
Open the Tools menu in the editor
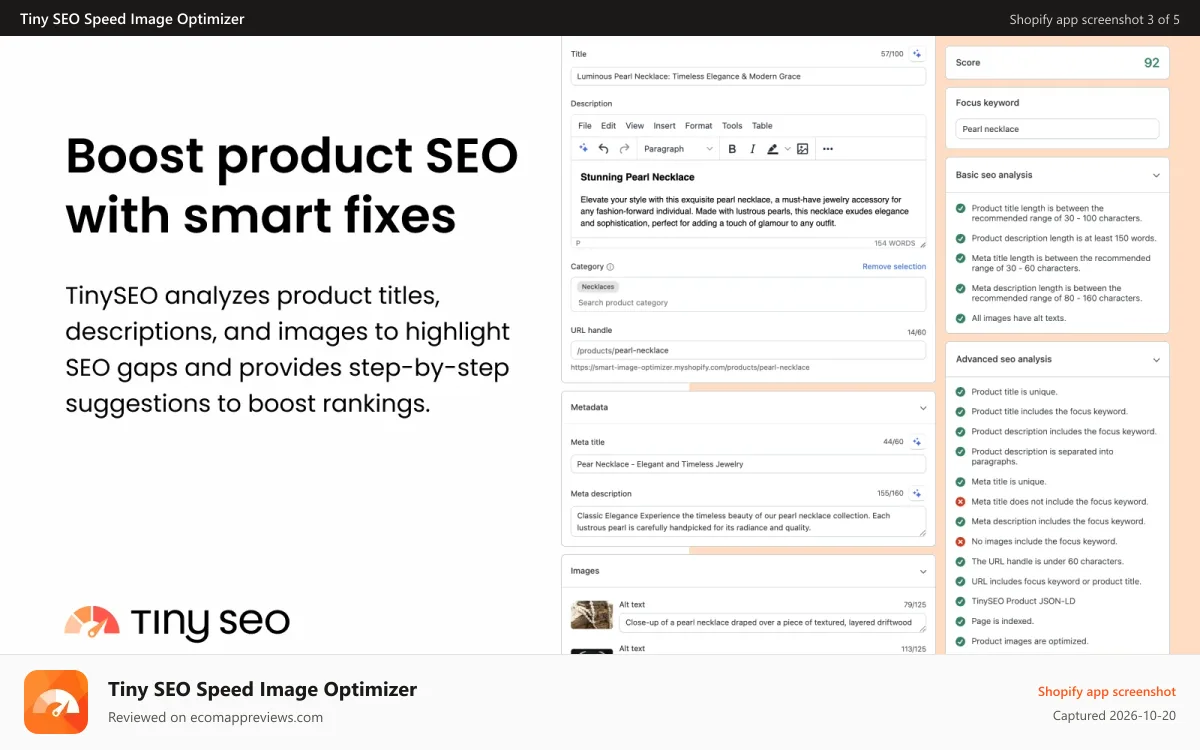tap(732, 126)
